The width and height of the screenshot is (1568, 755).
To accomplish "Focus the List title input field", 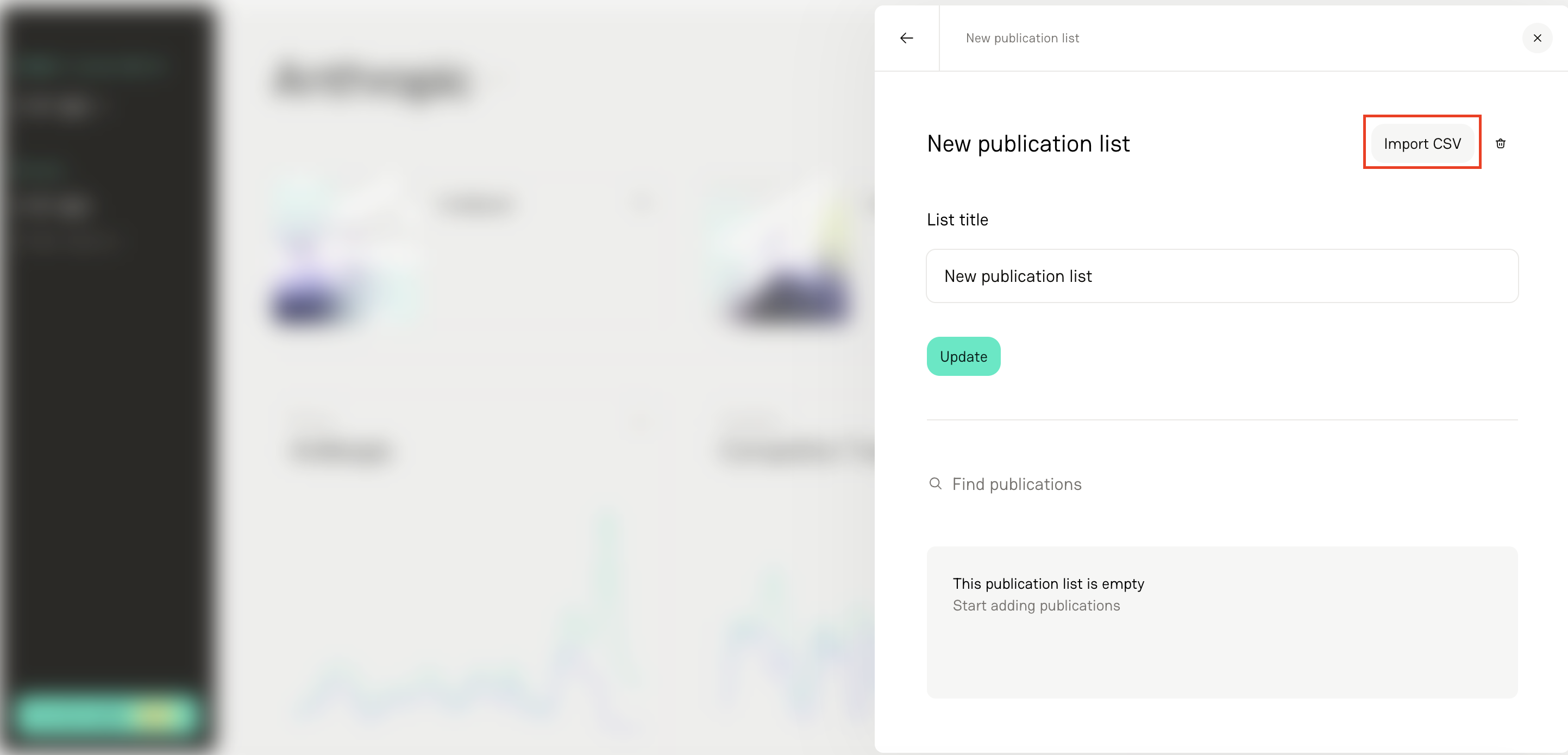I will (x=1222, y=276).
